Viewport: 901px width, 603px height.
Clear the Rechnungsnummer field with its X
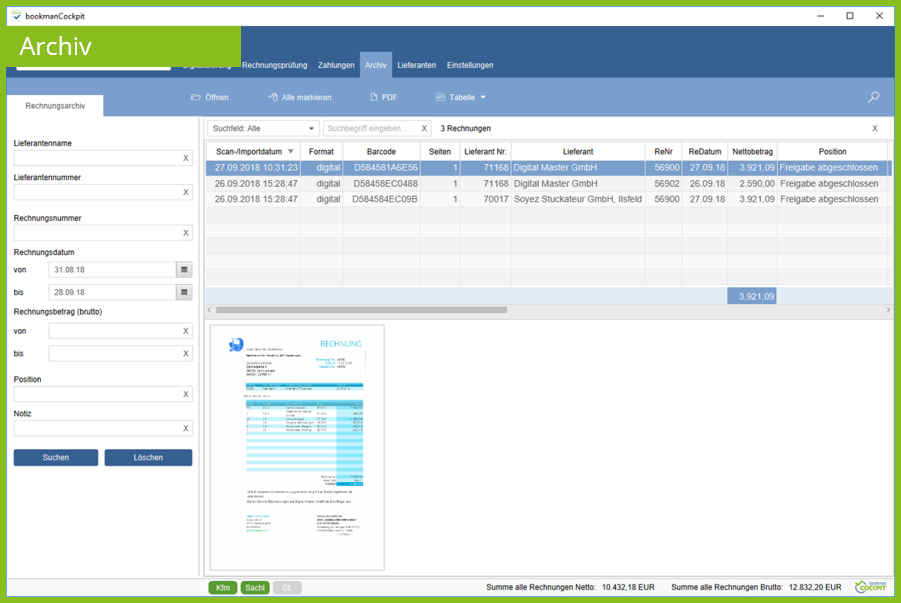pos(185,233)
